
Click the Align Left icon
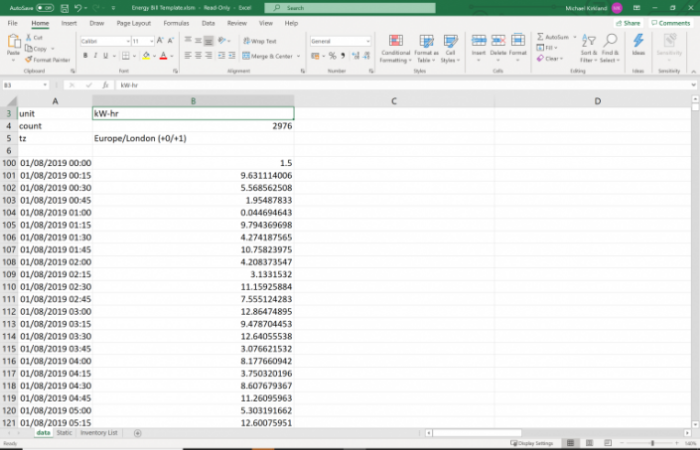tap(188, 55)
